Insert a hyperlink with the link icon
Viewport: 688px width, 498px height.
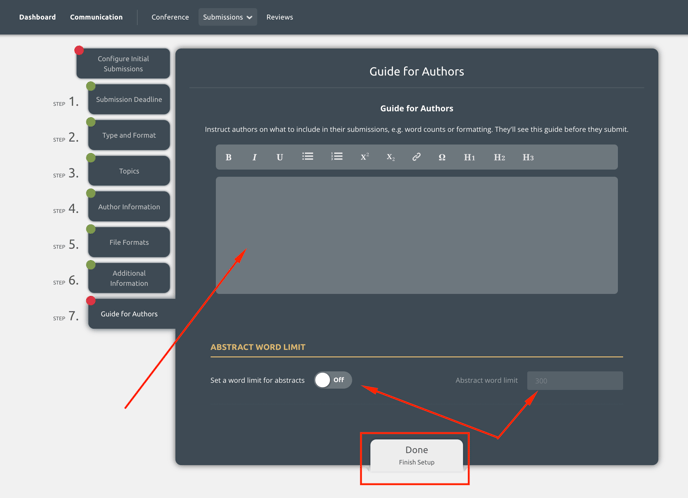tap(417, 157)
